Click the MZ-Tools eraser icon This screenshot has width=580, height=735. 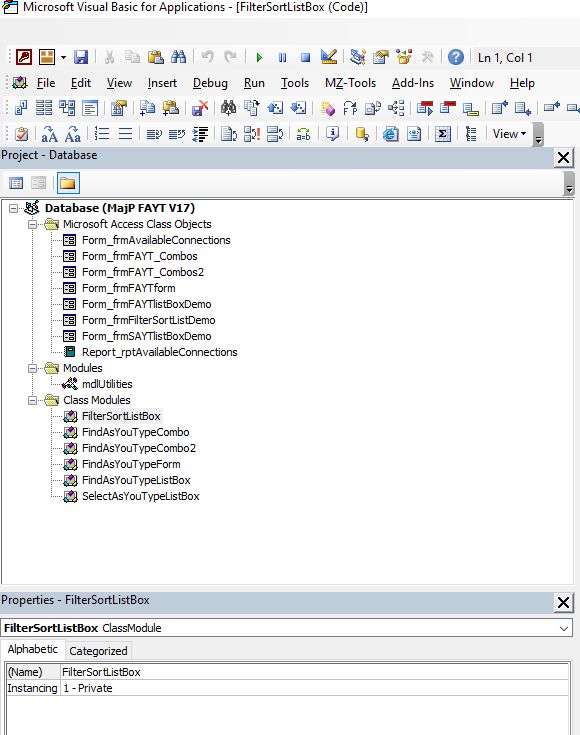(327, 108)
